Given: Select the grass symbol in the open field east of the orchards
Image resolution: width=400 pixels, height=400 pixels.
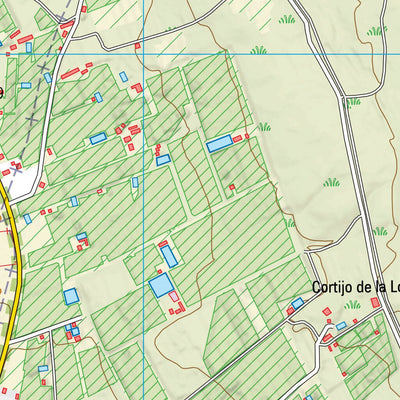Looking at the screenshot, I should [331, 182].
